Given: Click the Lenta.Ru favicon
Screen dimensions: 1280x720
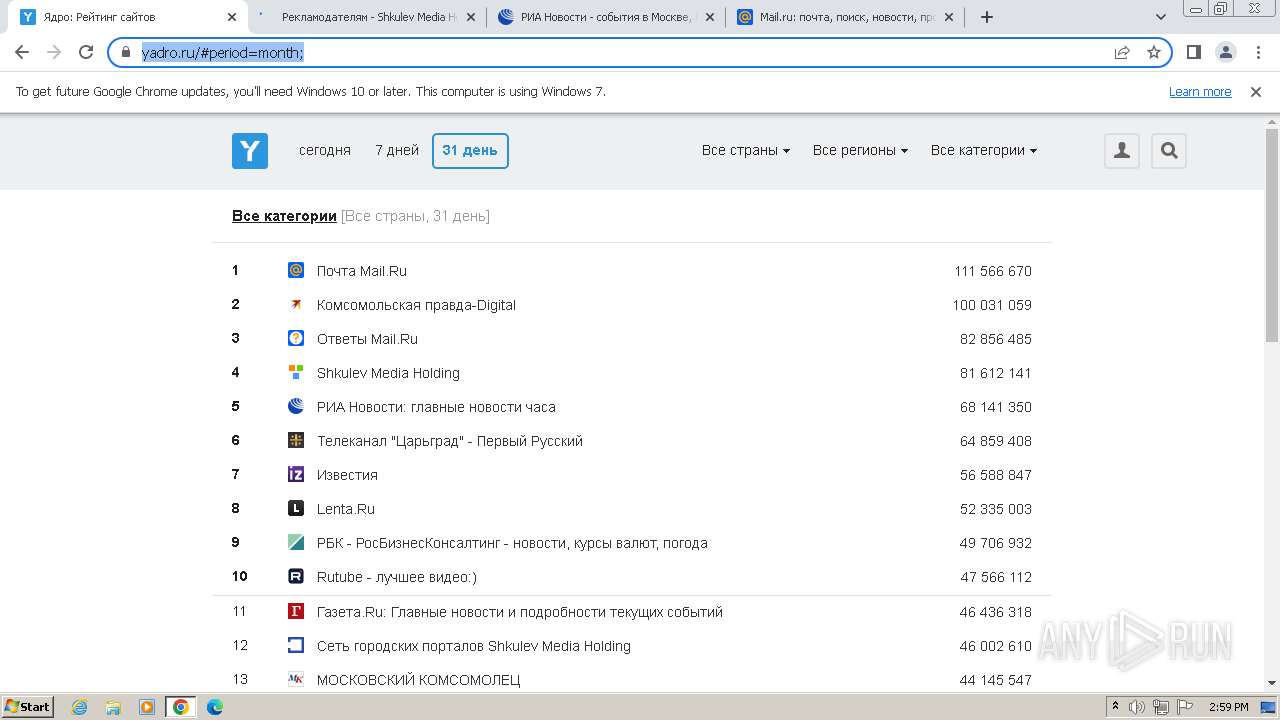Looking at the screenshot, I should [x=296, y=508].
